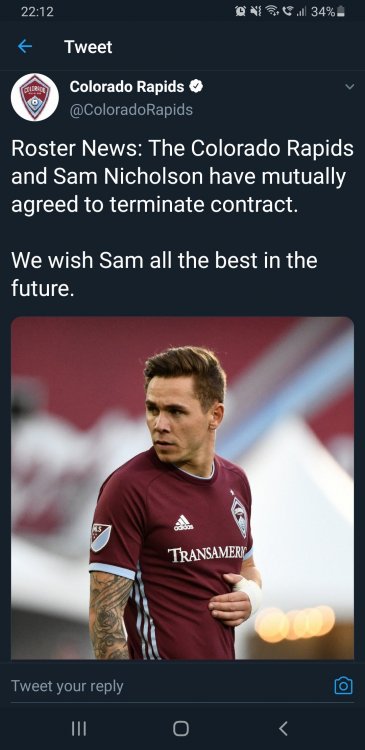The width and height of the screenshot is (365, 750).
Task: Tap the alarm icon in status bar
Action: pyautogui.click(x=241, y=11)
